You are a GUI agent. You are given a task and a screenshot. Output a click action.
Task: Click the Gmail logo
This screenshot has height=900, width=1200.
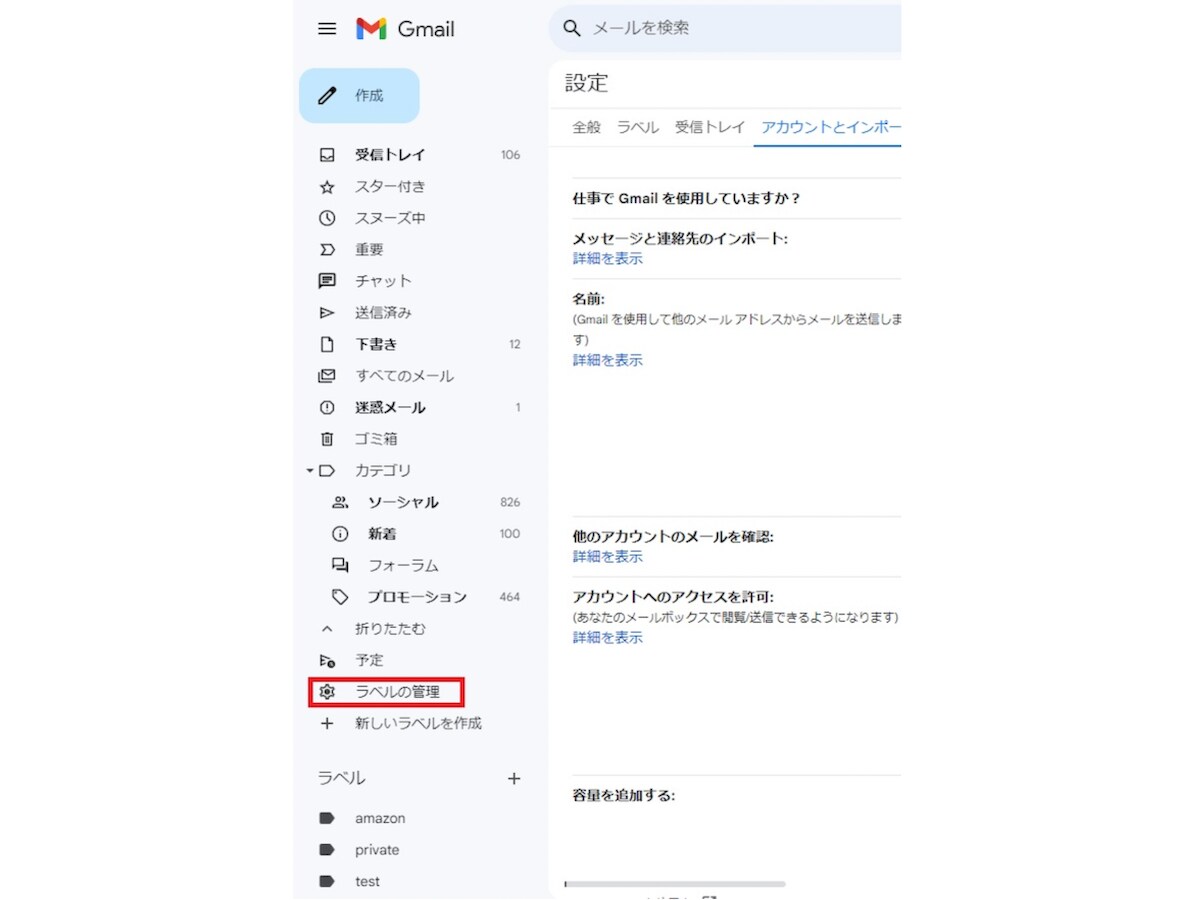click(405, 29)
